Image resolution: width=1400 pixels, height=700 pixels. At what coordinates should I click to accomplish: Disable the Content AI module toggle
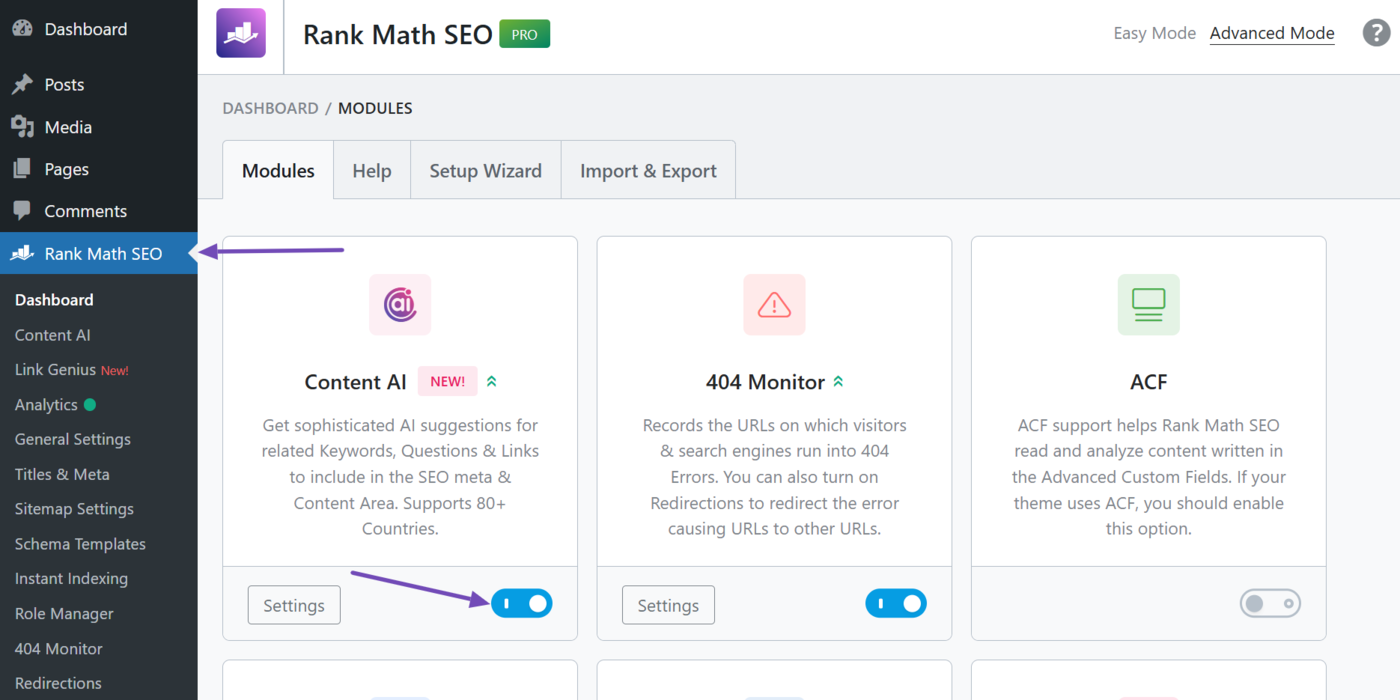coord(521,603)
